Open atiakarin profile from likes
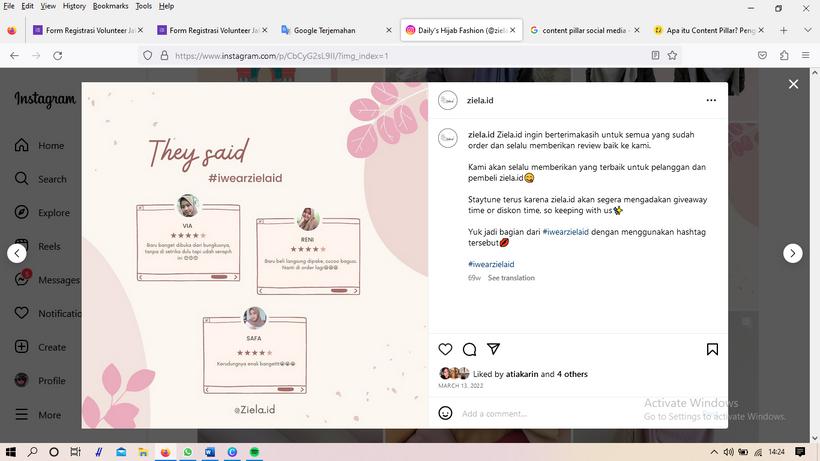 point(522,374)
